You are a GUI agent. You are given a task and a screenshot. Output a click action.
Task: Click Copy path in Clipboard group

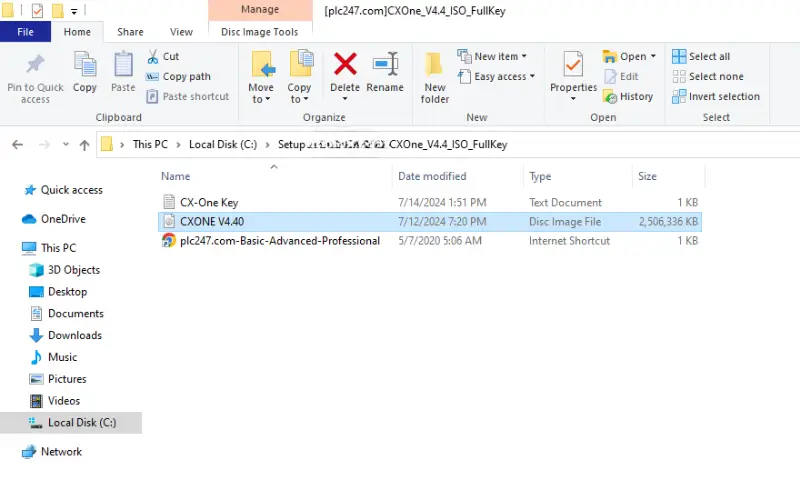178,77
